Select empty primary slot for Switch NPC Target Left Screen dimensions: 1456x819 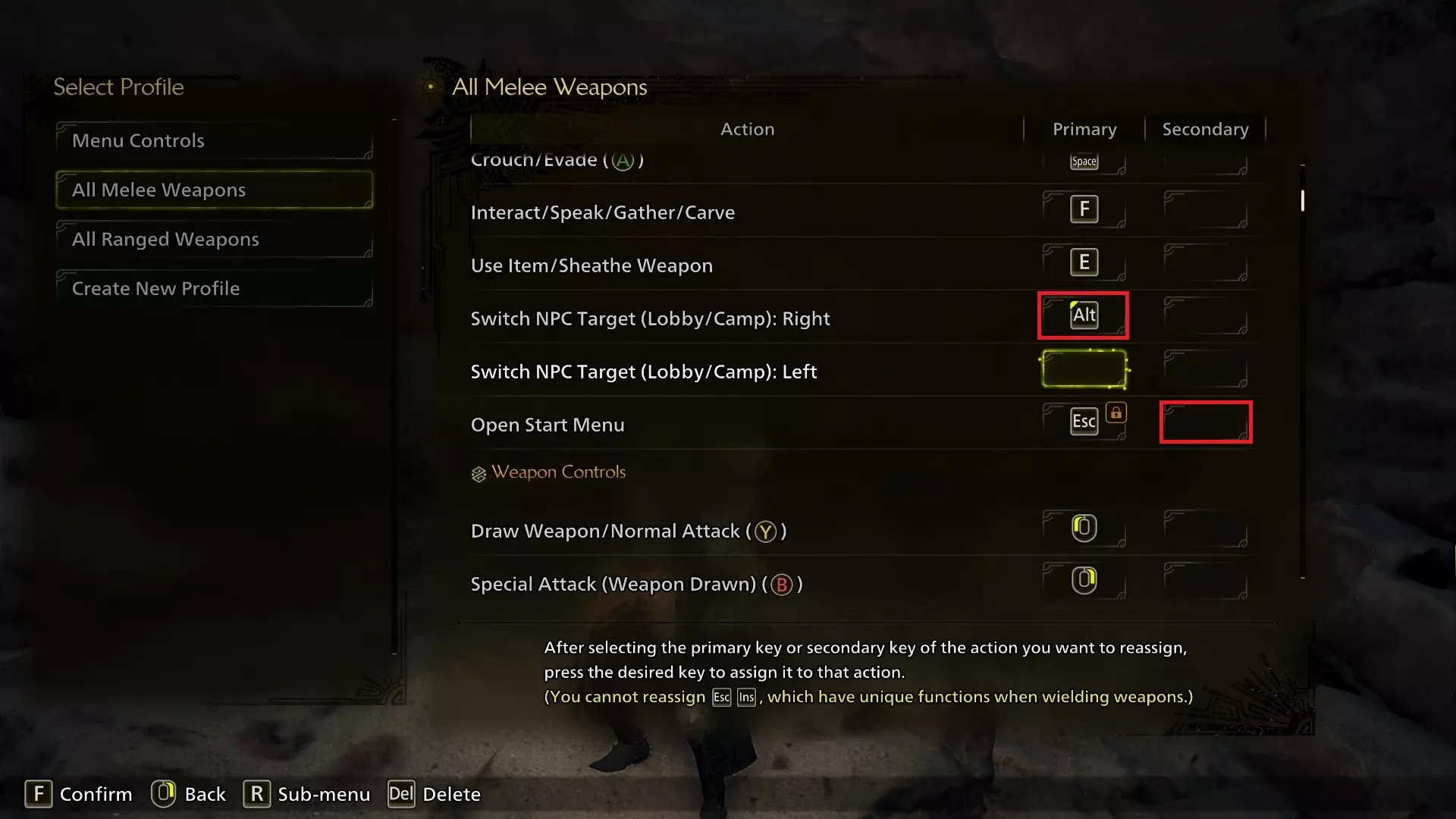tap(1084, 369)
